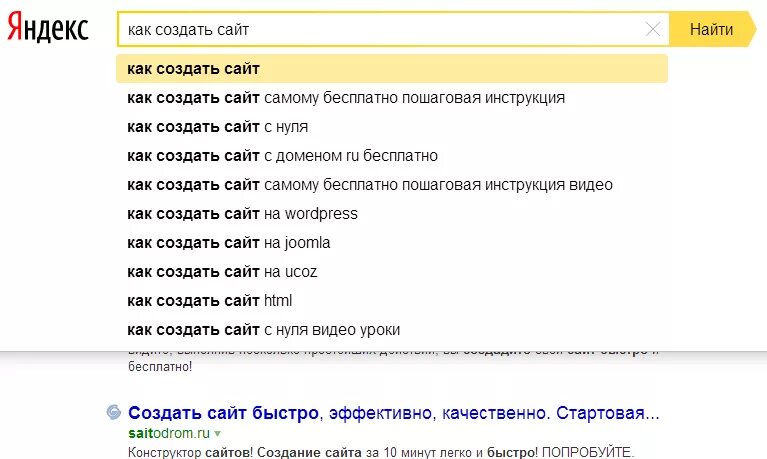Click the saitodrom.ru green URL

click(x=169, y=433)
